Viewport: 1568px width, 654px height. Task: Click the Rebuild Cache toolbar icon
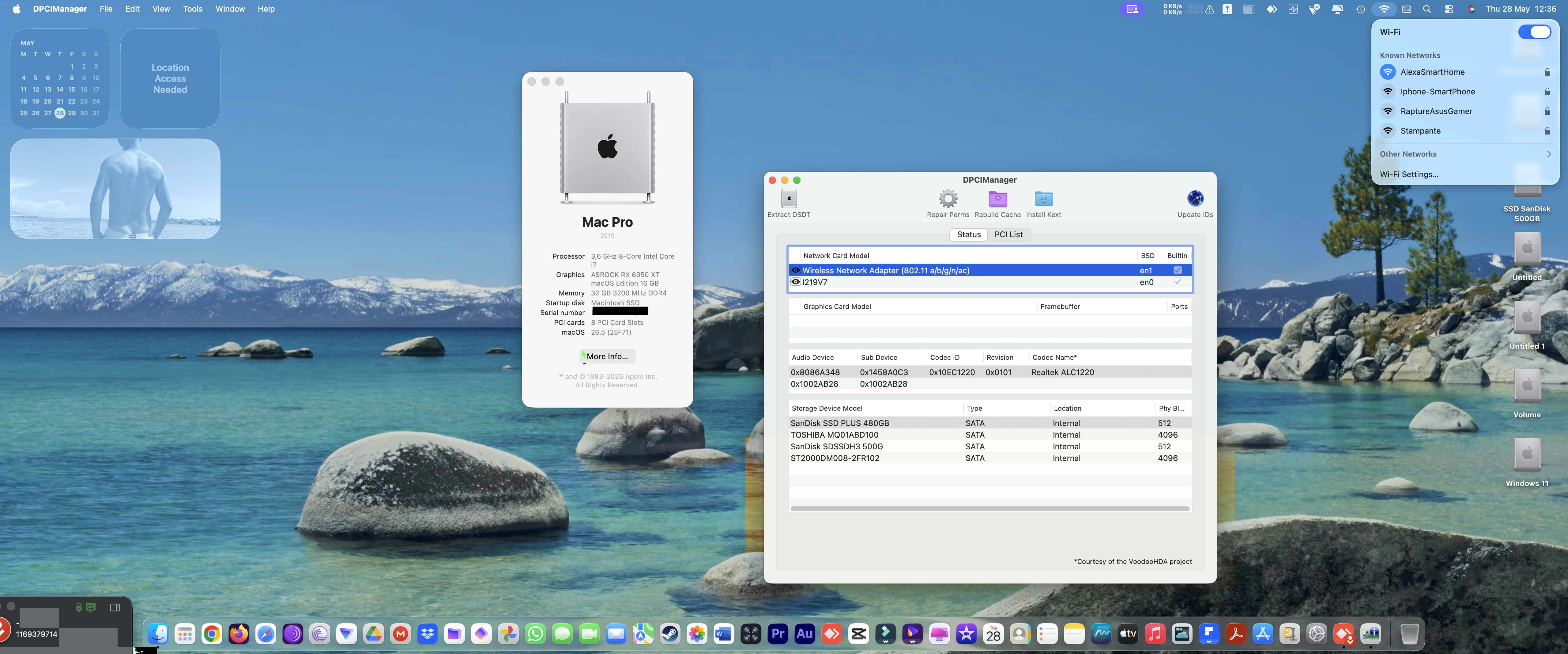[997, 199]
